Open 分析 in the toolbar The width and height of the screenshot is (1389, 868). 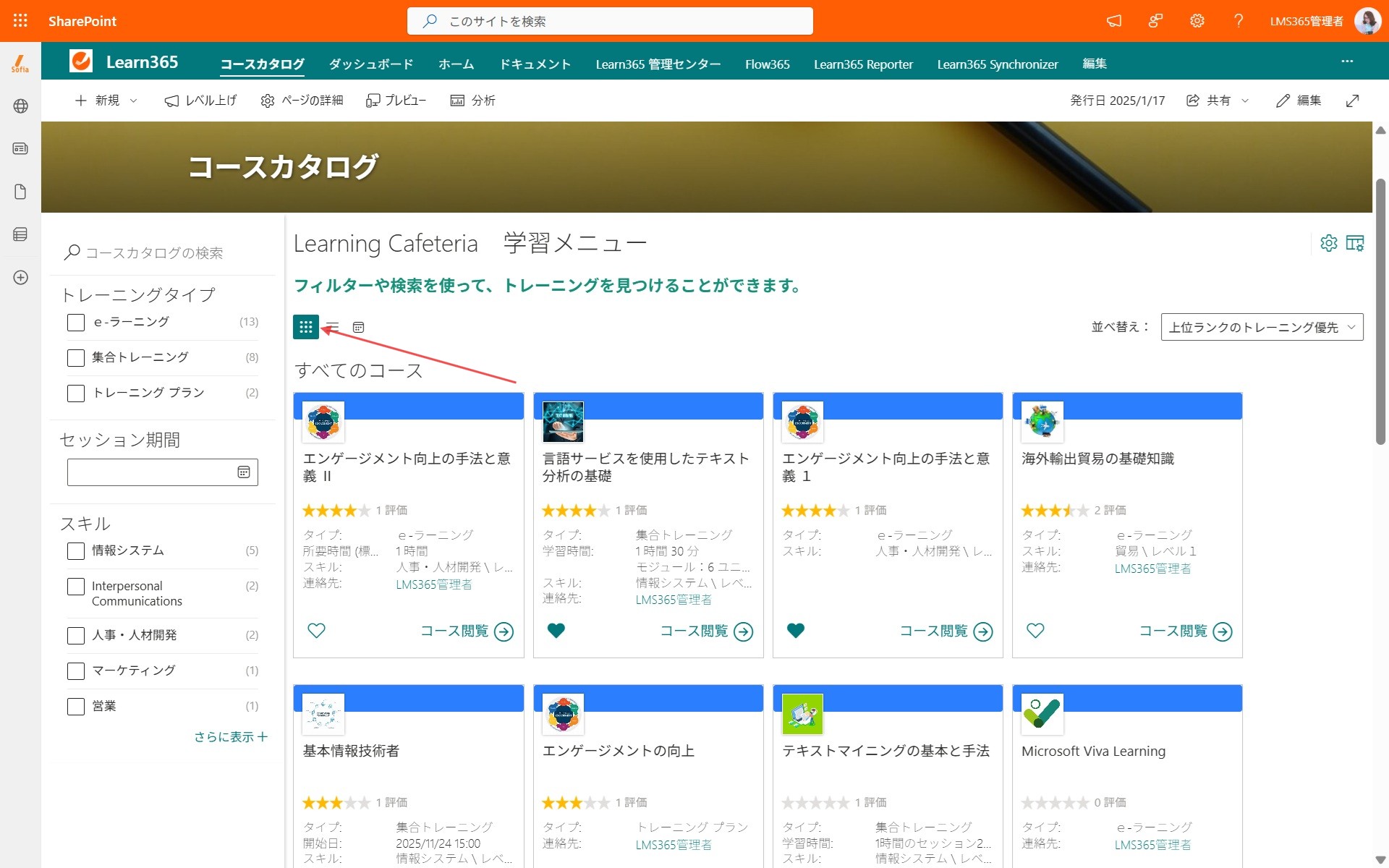[472, 101]
